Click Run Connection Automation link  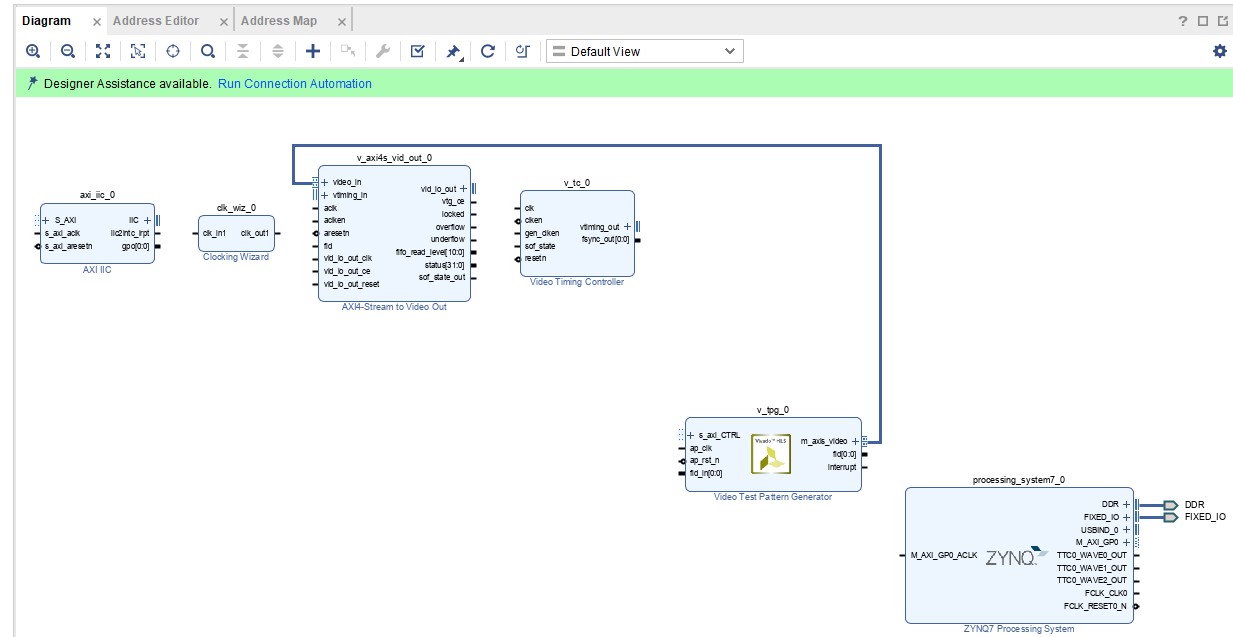click(294, 84)
